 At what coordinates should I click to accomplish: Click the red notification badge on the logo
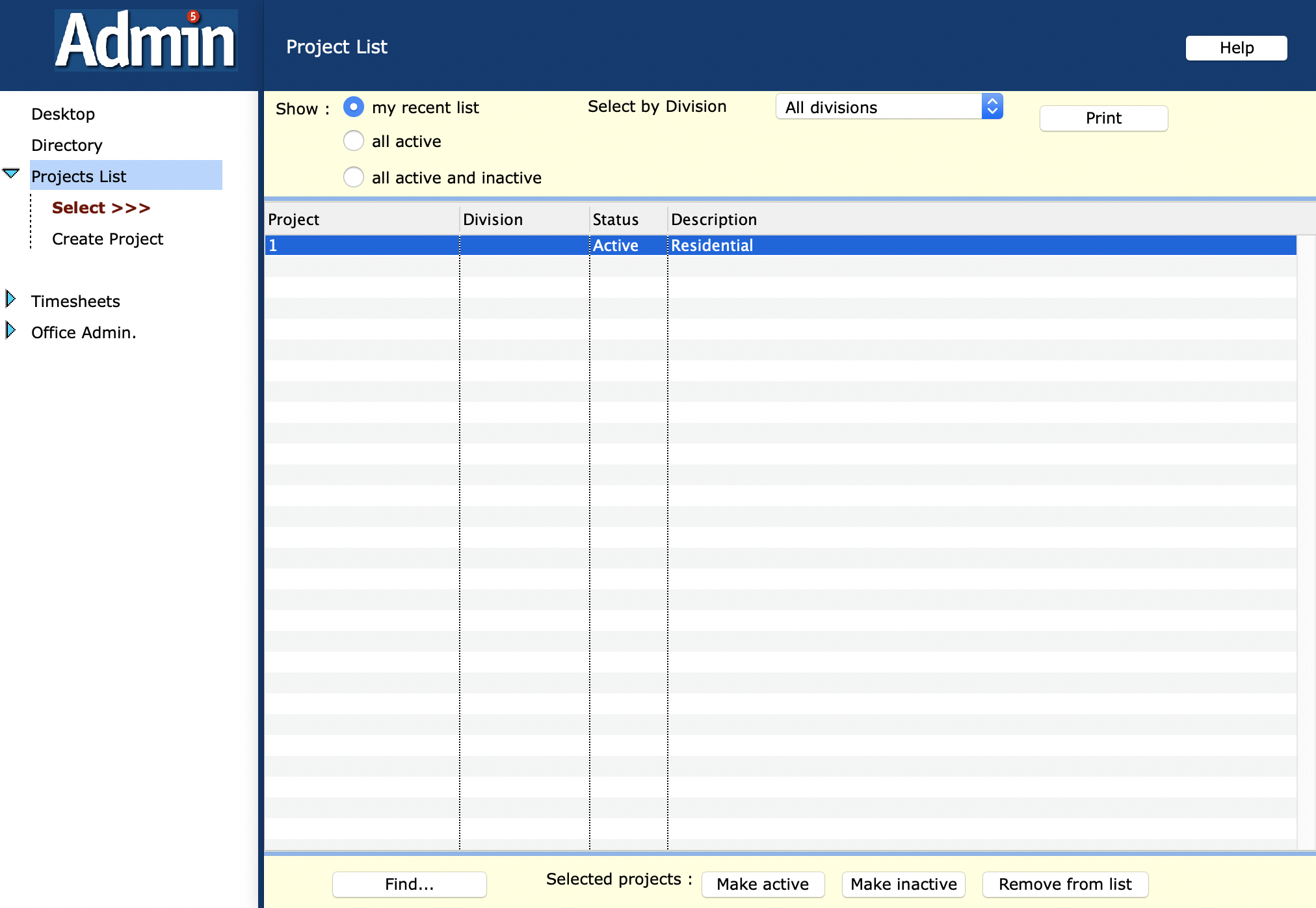(x=193, y=17)
